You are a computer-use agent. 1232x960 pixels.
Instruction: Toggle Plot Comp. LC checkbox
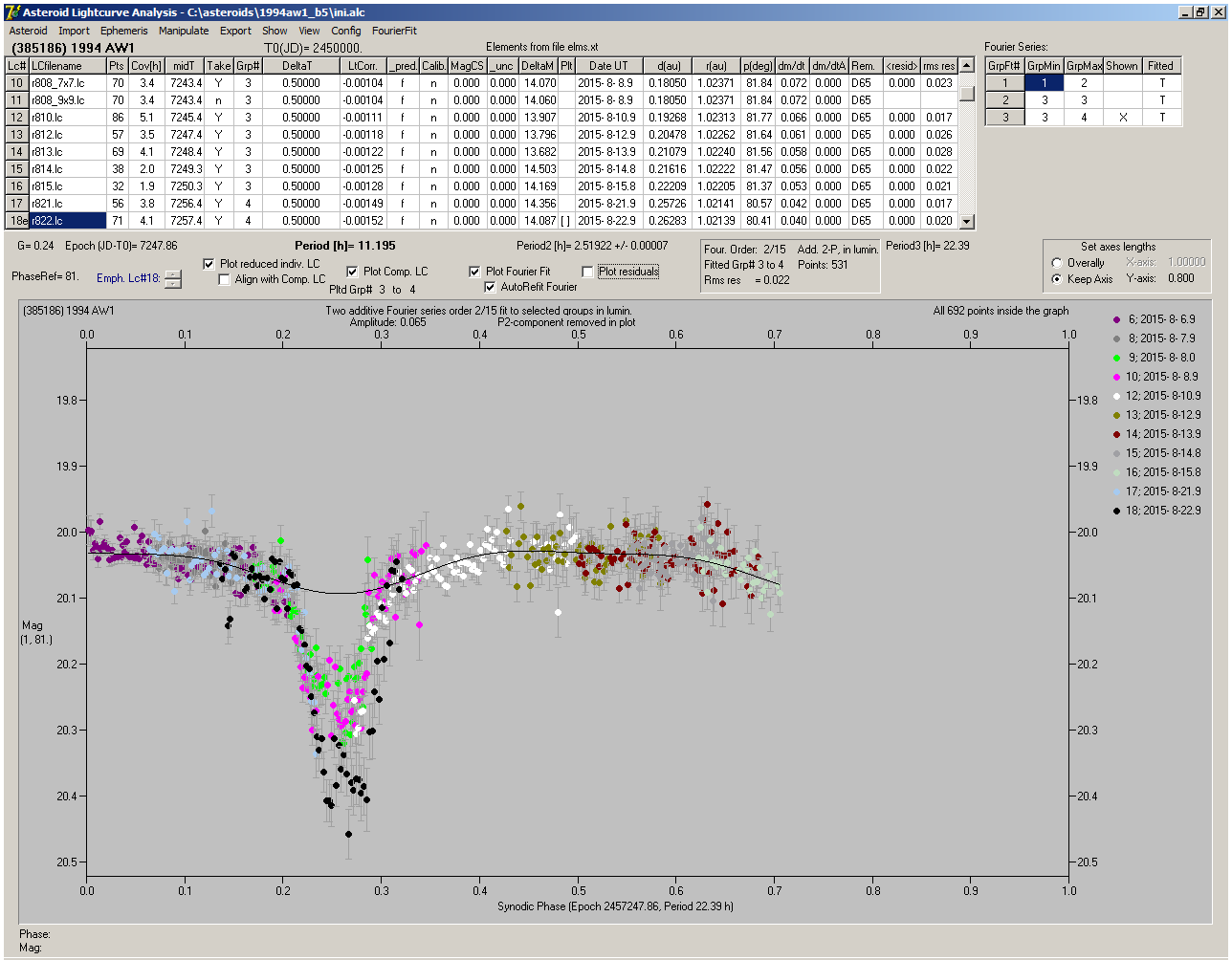point(352,271)
